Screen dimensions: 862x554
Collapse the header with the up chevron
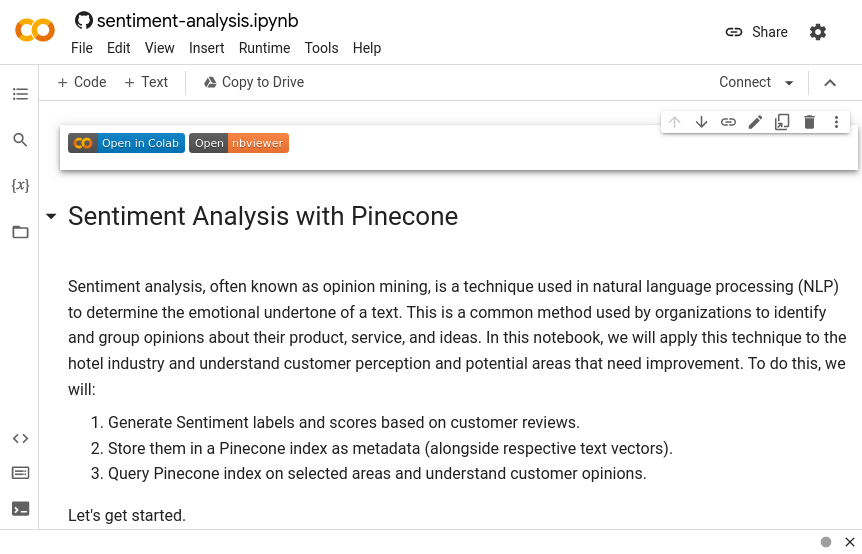(x=829, y=83)
